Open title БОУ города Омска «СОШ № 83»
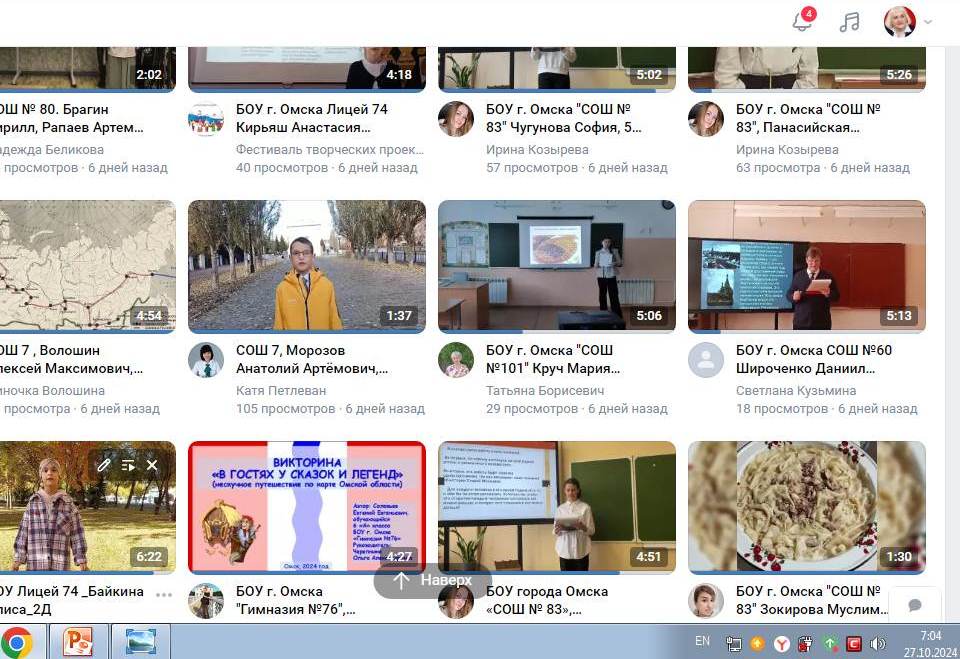960x659 pixels. point(547,600)
